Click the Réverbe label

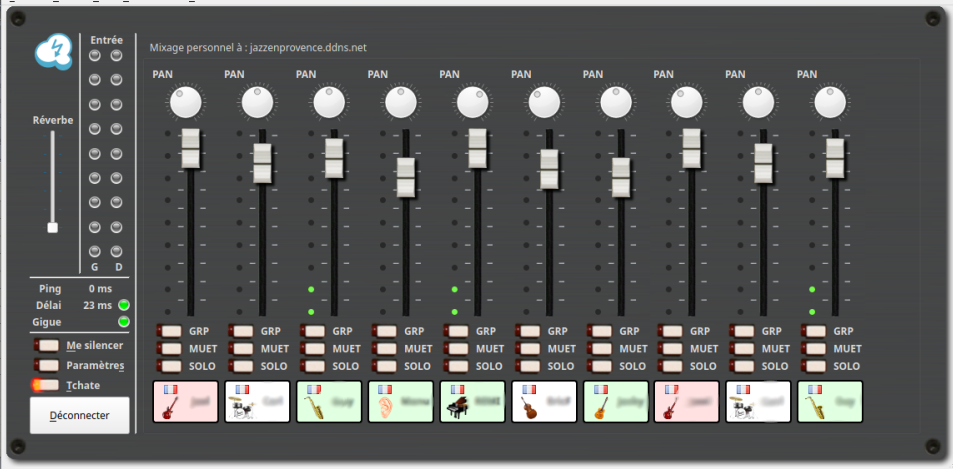pyautogui.click(x=53, y=120)
